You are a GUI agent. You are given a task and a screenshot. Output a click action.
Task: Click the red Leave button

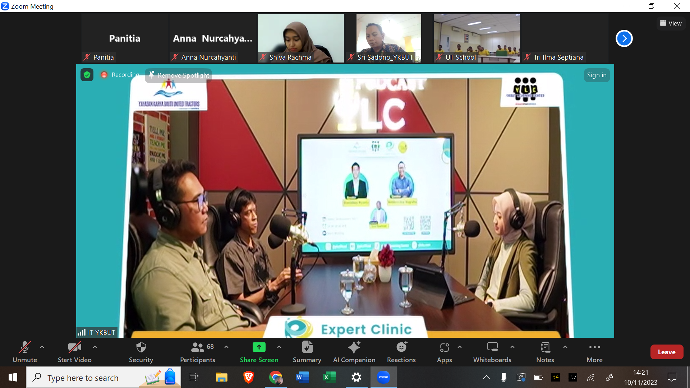point(667,352)
